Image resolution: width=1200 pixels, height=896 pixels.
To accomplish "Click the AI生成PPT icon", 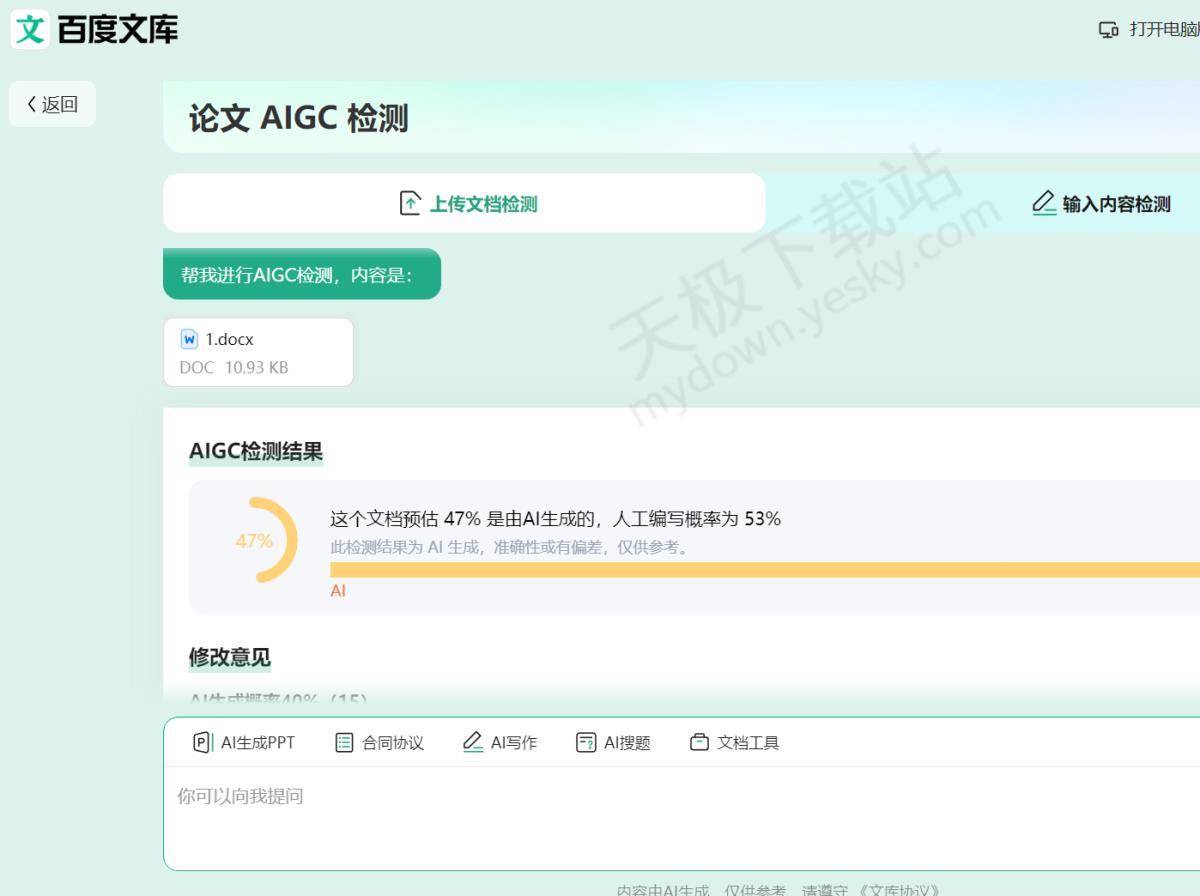I will click(202, 742).
